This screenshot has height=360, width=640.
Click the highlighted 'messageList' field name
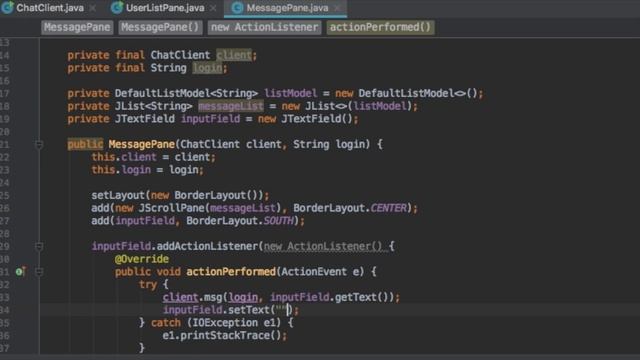(x=231, y=106)
